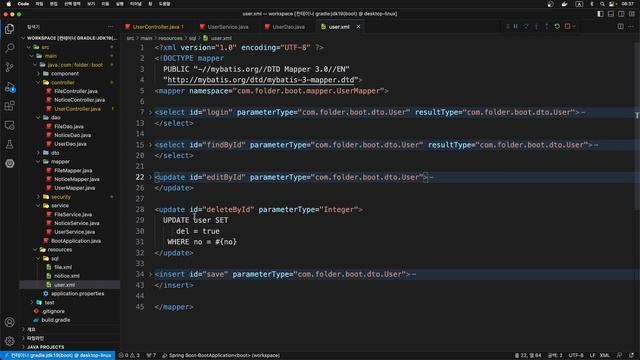Open .gitignore file
The image size is (640, 360).
pos(53,311)
